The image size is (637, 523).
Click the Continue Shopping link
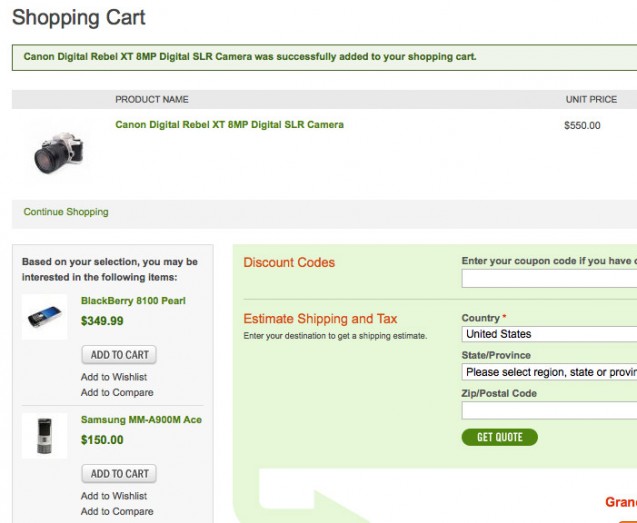pos(66,212)
